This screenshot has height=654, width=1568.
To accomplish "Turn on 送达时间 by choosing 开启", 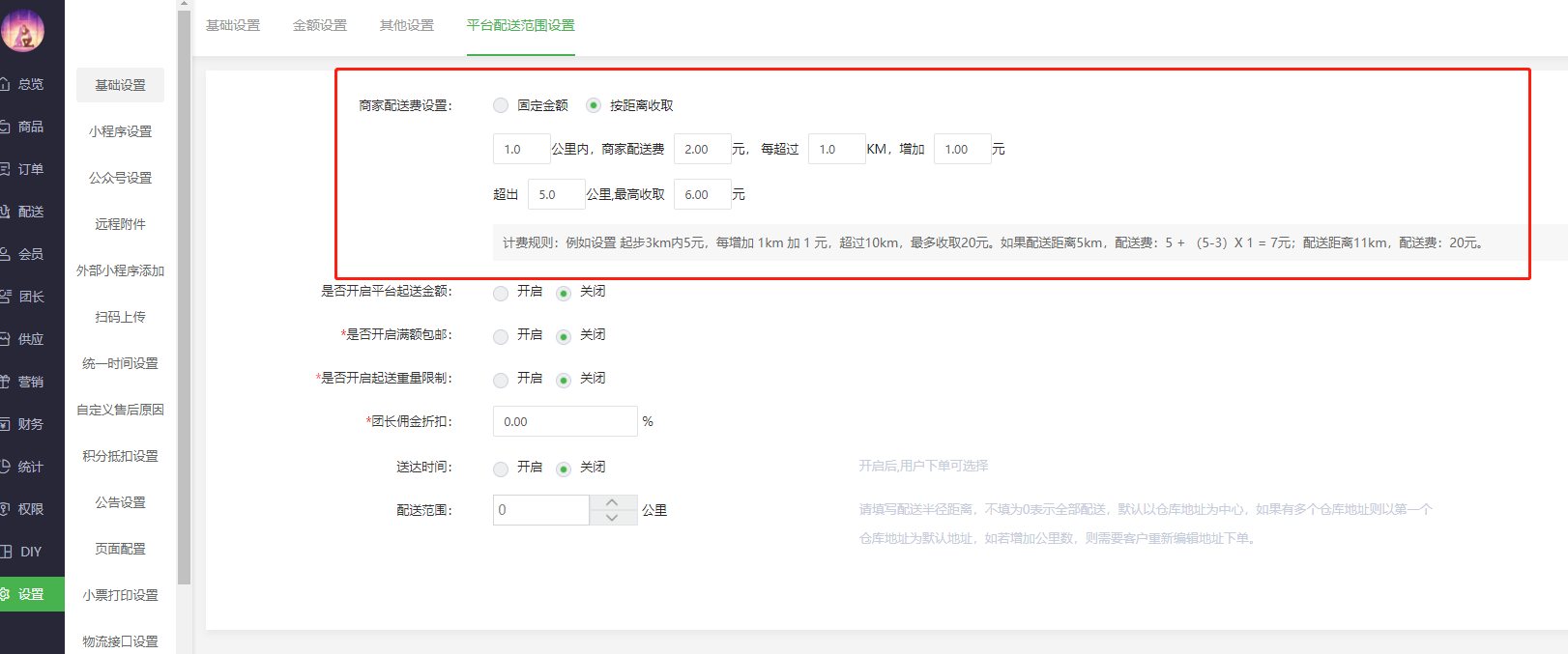I will pos(501,469).
